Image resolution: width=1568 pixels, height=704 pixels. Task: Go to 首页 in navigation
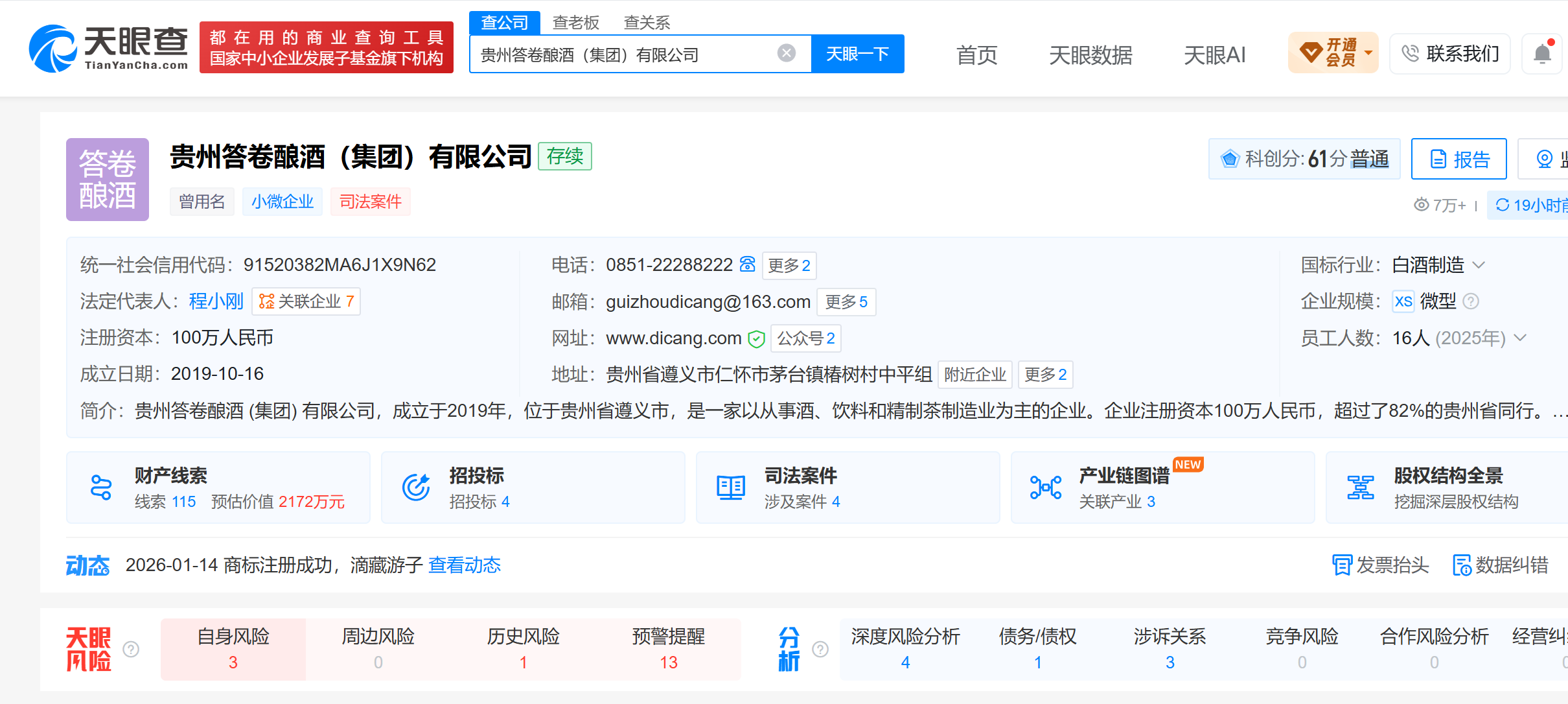(977, 55)
